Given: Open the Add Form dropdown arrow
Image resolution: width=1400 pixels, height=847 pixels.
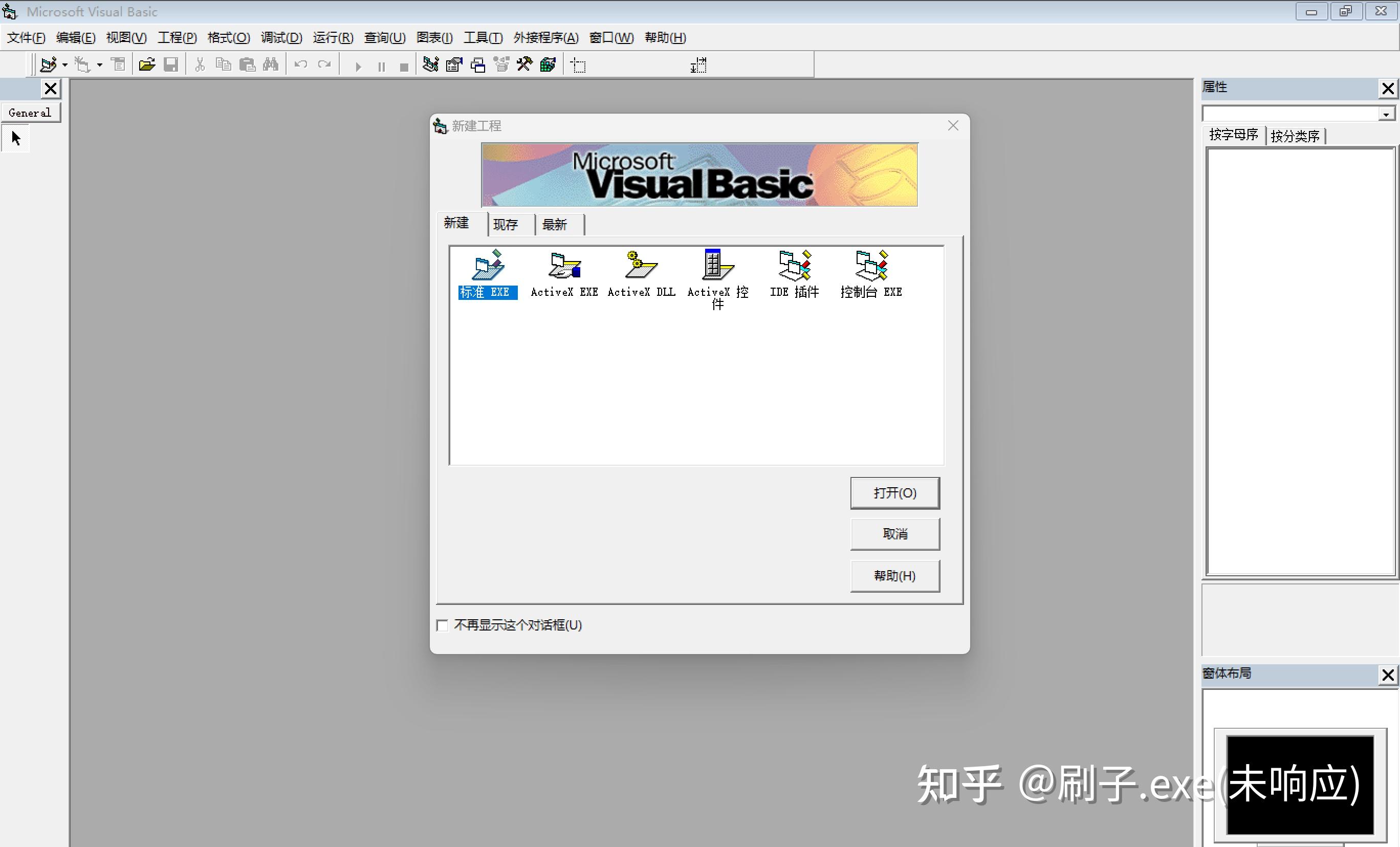Looking at the screenshot, I should pyautogui.click(x=99, y=65).
